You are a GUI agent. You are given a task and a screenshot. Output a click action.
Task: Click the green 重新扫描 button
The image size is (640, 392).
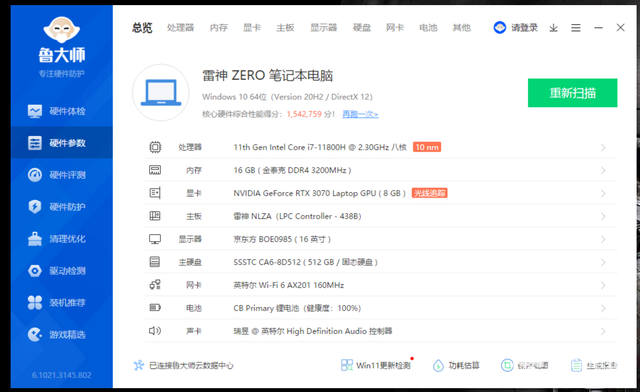pyautogui.click(x=572, y=93)
